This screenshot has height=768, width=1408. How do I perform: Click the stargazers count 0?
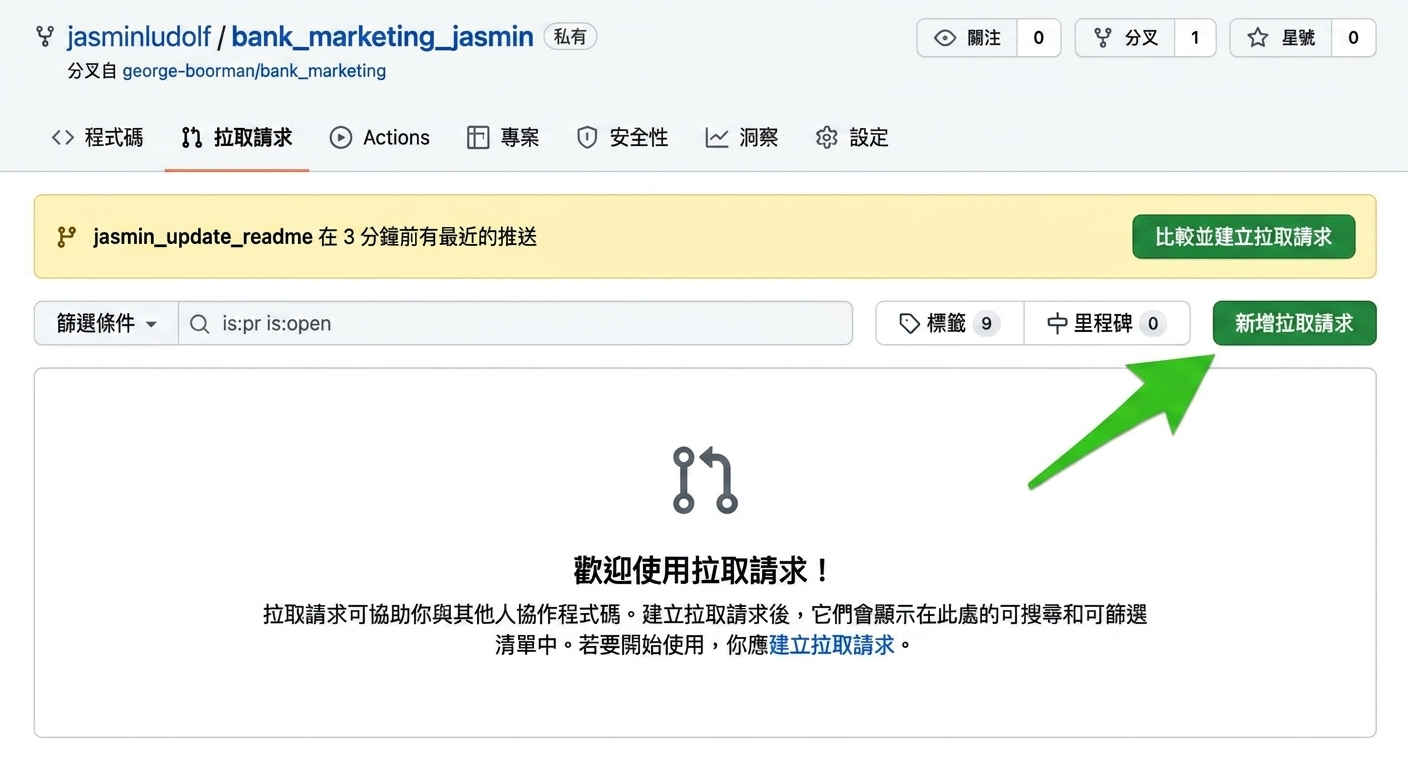(1353, 38)
